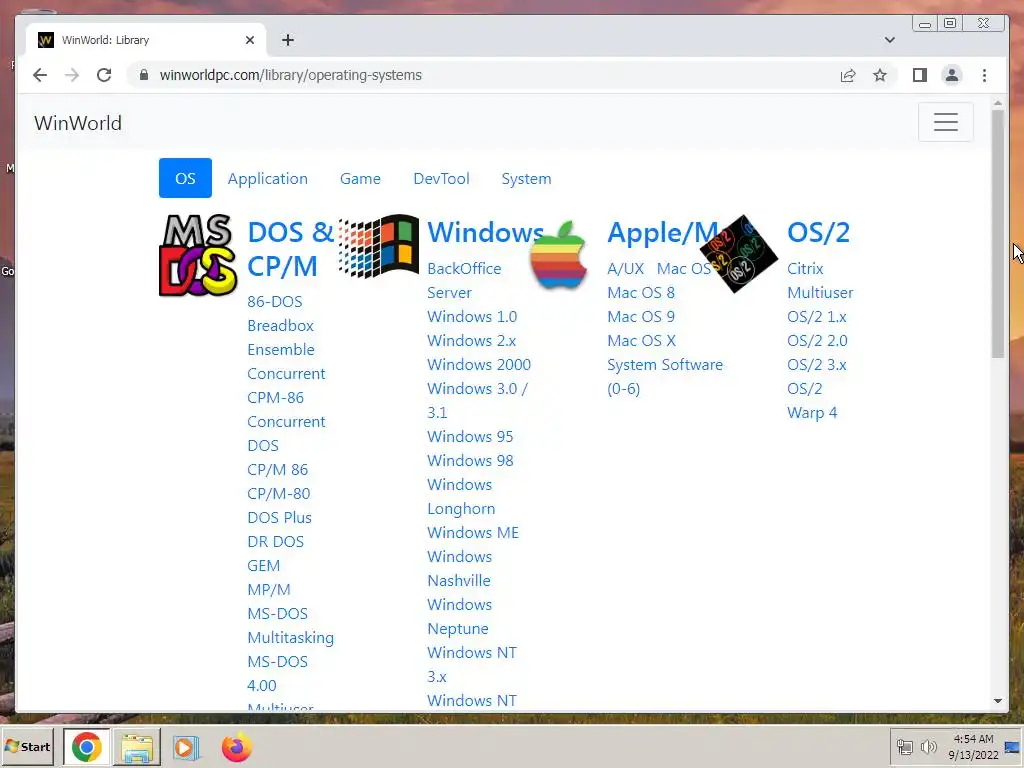Open the Breadbox Ensemble link

281,338
